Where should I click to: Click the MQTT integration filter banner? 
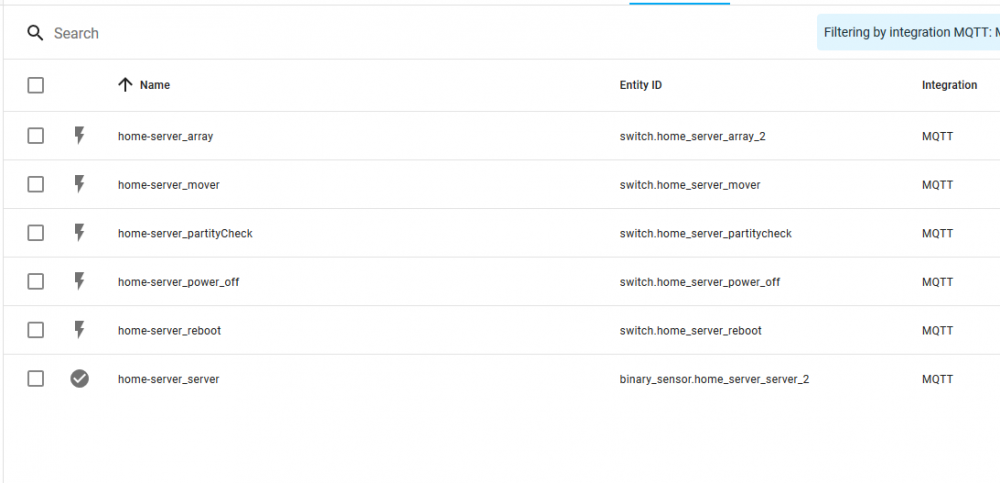pos(909,33)
